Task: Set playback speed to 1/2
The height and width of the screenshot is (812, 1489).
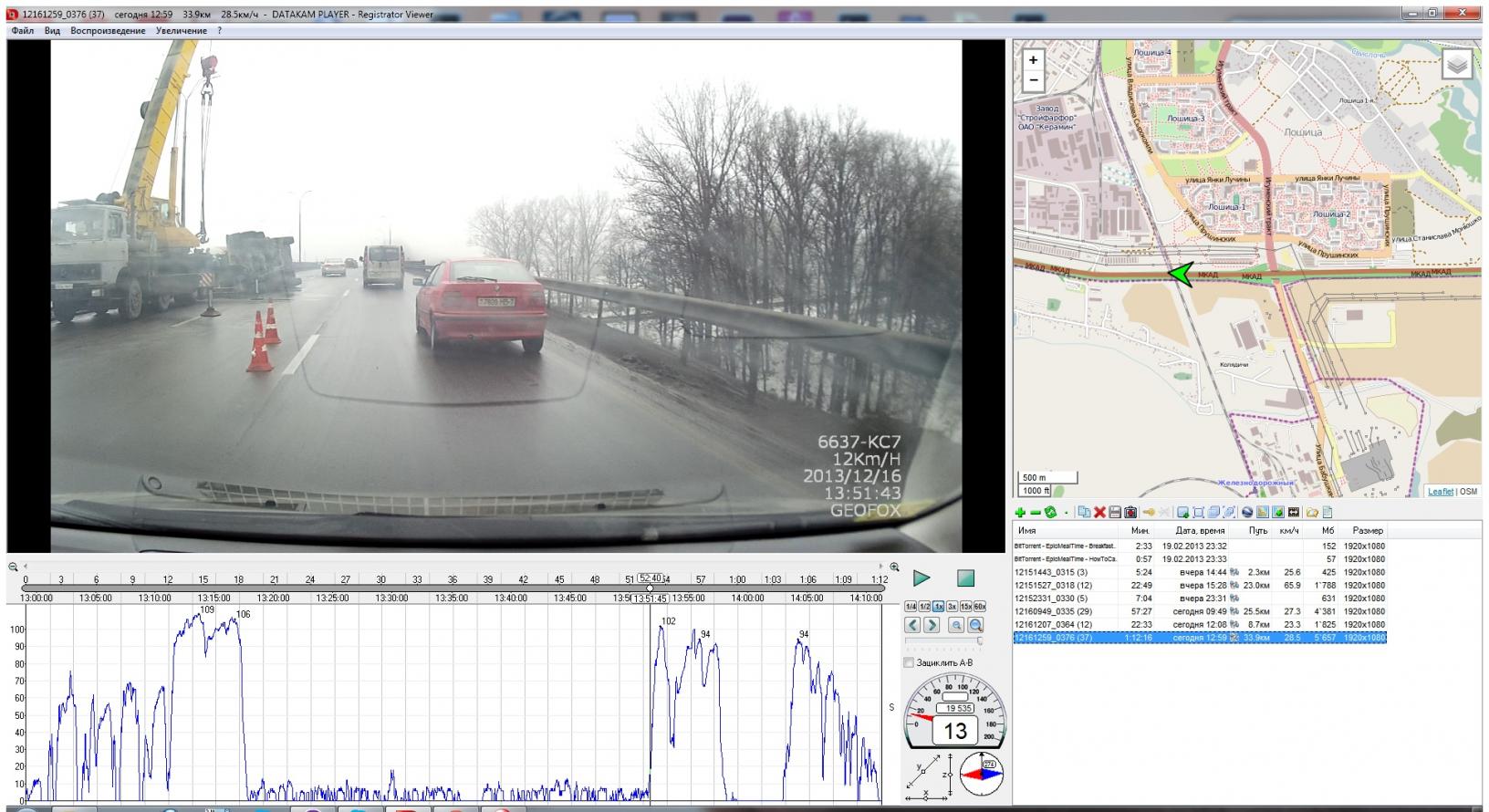Action: [x=924, y=607]
